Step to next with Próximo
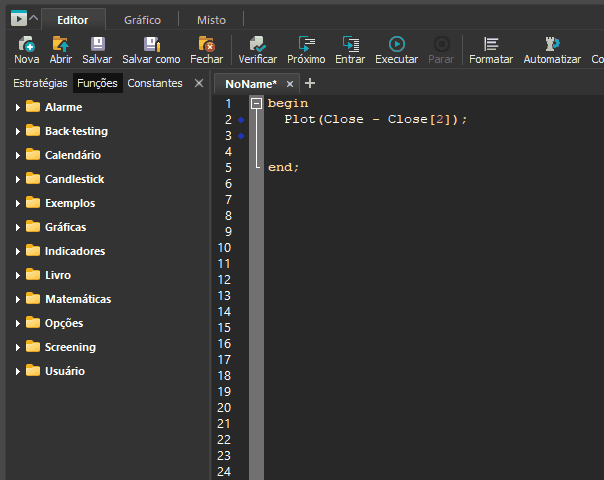Screen dimensions: 604x480 pyautogui.click(x=306, y=50)
